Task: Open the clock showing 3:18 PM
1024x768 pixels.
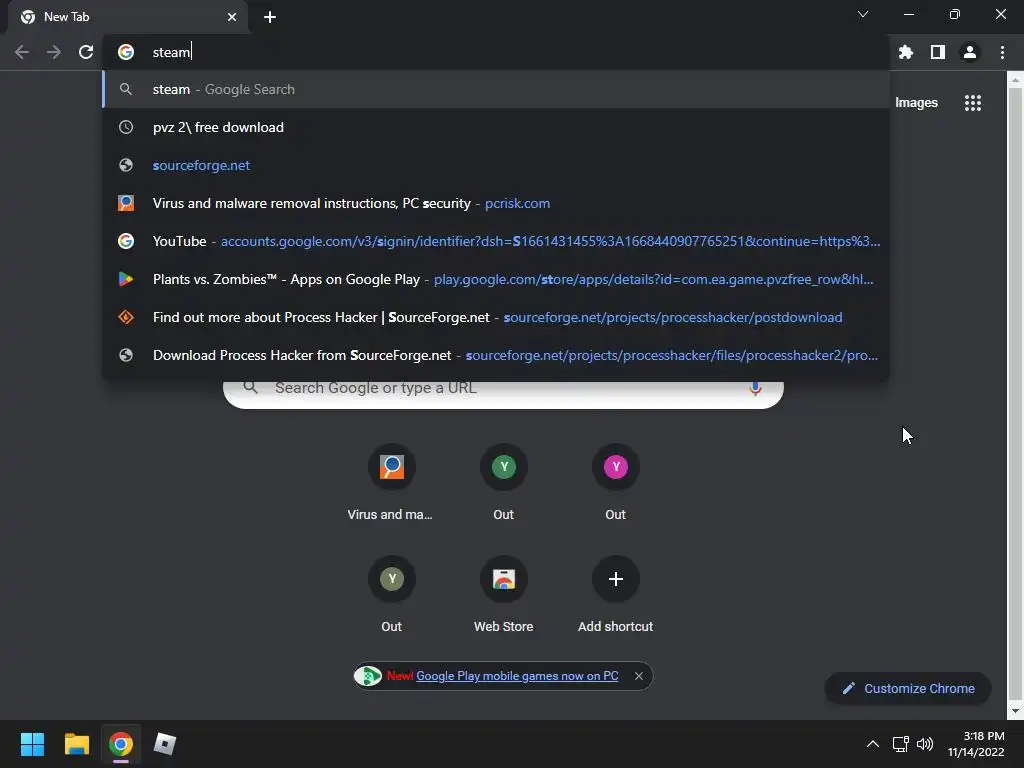Action: (x=976, y=744)
